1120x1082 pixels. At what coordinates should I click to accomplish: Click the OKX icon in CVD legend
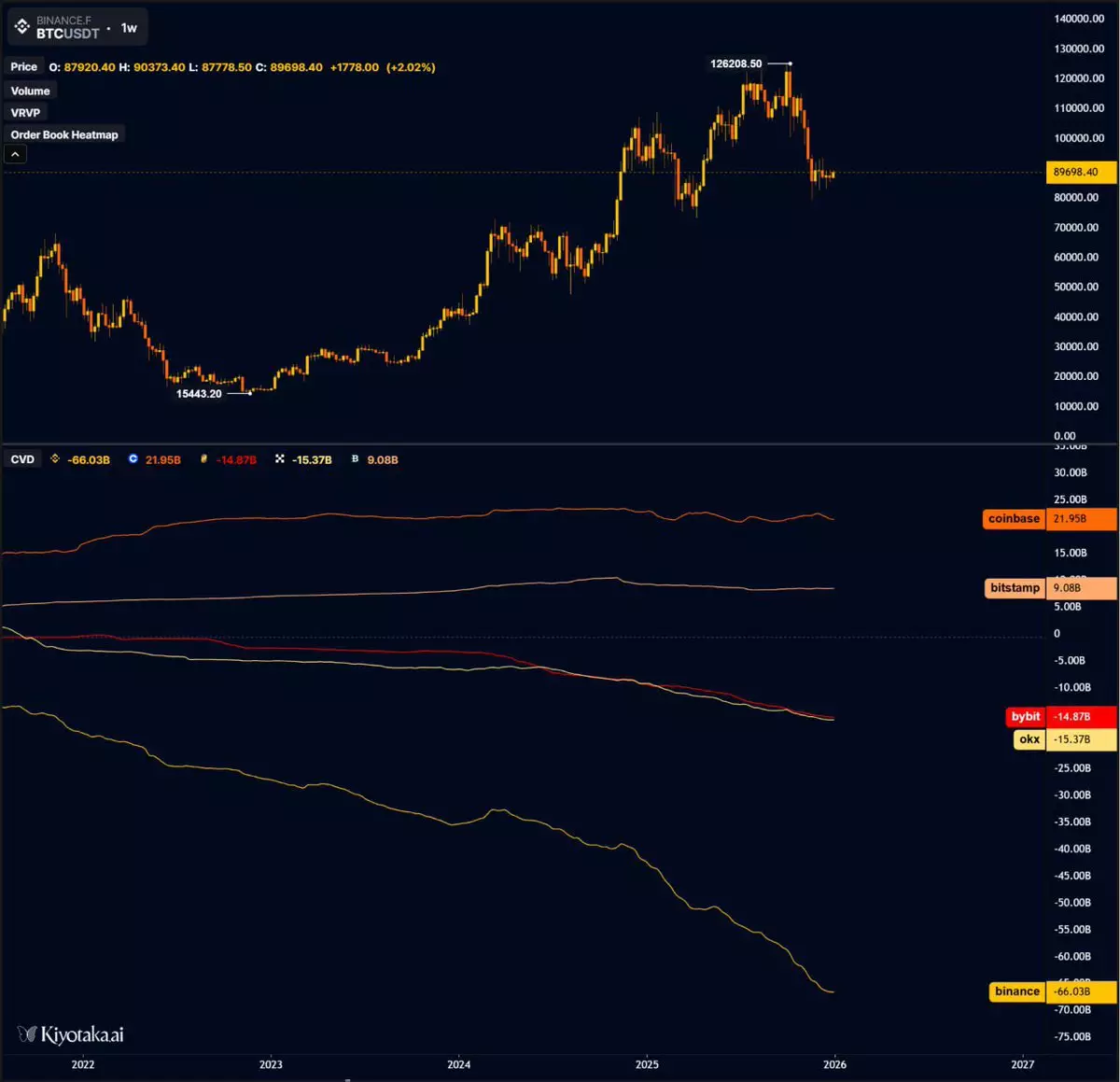[280, 459]
